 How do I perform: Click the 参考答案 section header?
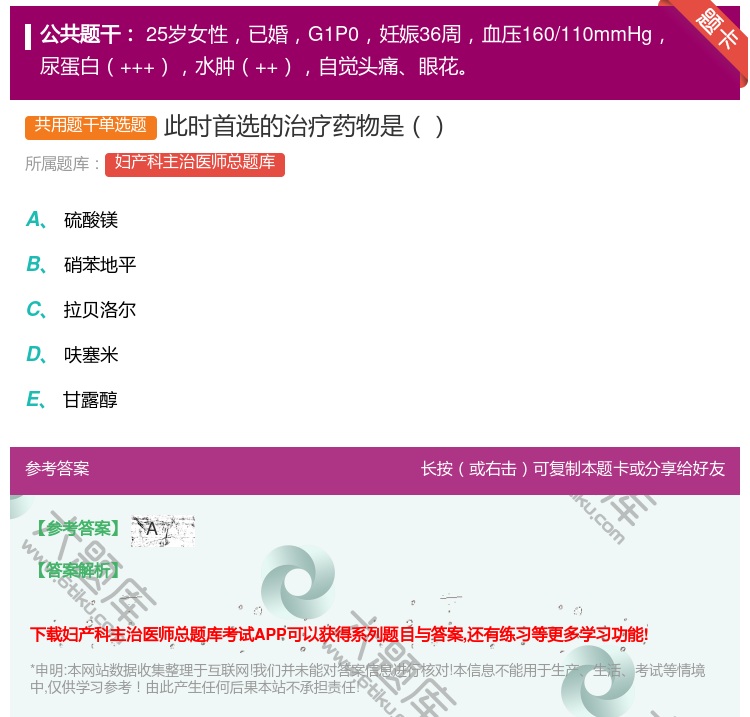(57, 469)
